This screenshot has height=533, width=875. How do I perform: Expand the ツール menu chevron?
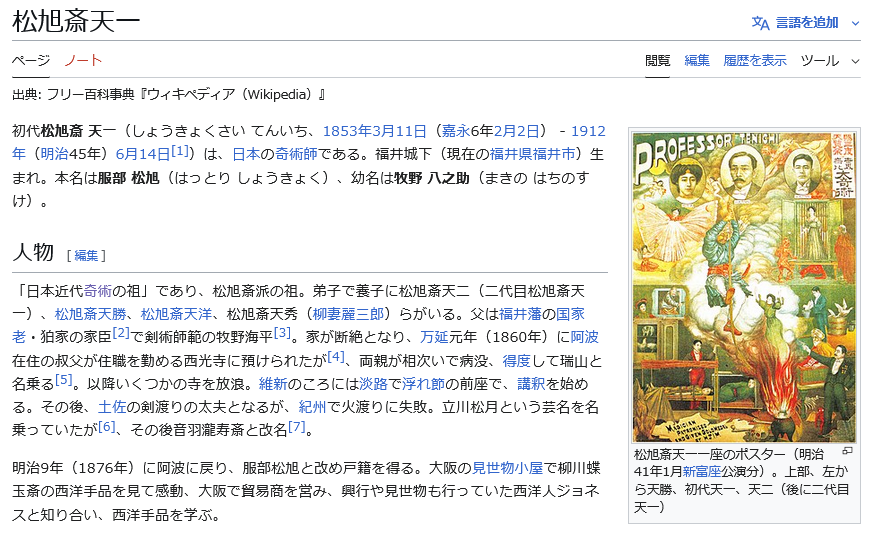(855, 61)
